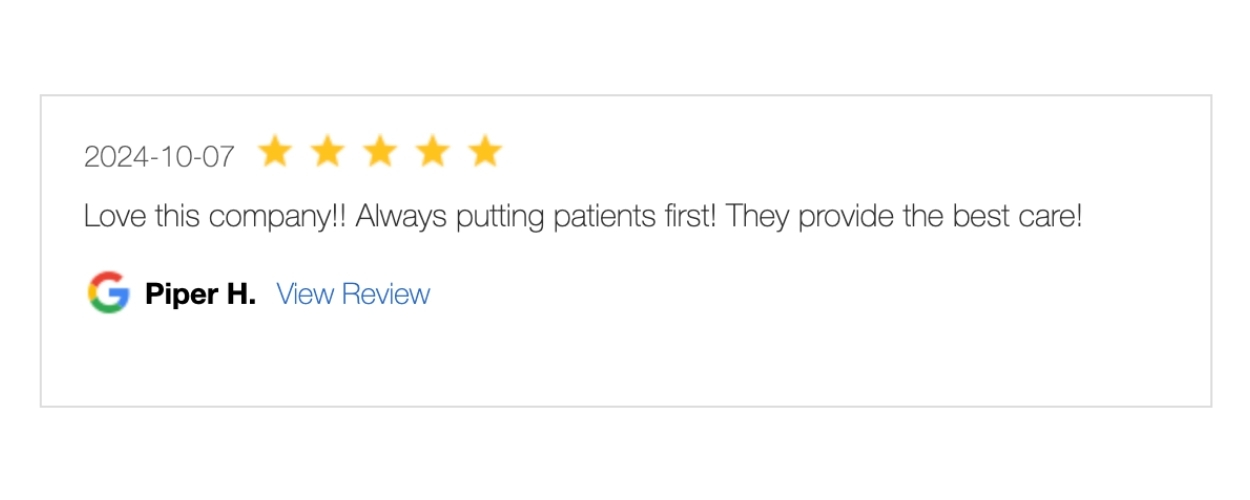Viewport: 1250px width, 500px height.
Task: Click the 'H.' initial after Piper
Action: (x=239, y=294)
